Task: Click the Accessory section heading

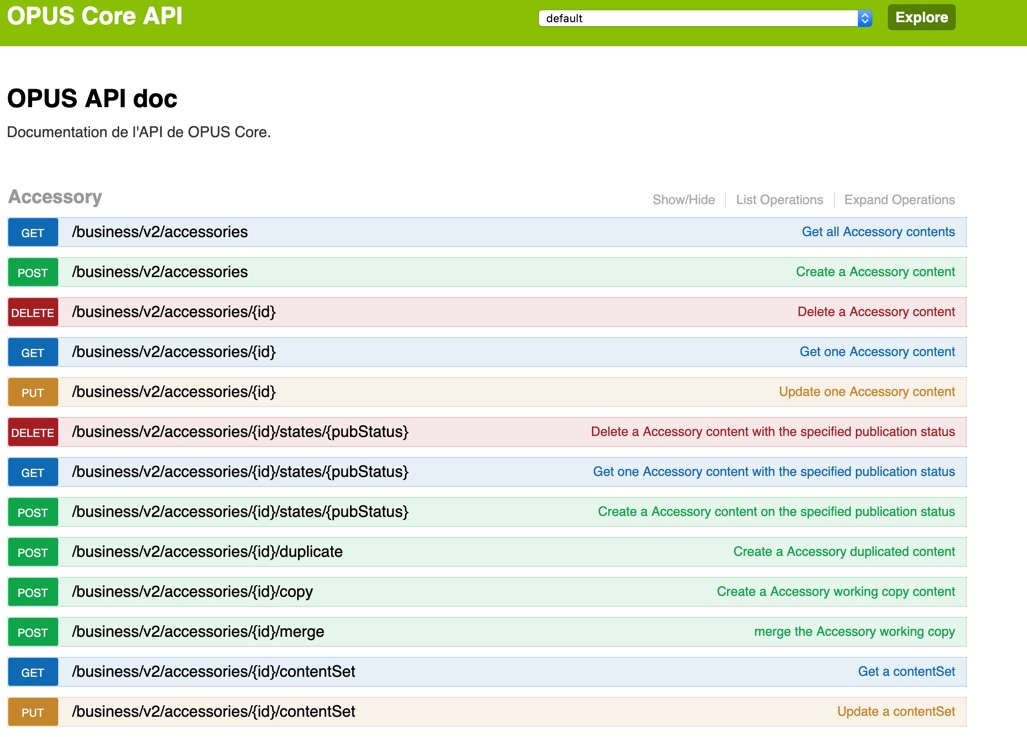Action: (x=55, y=197)
